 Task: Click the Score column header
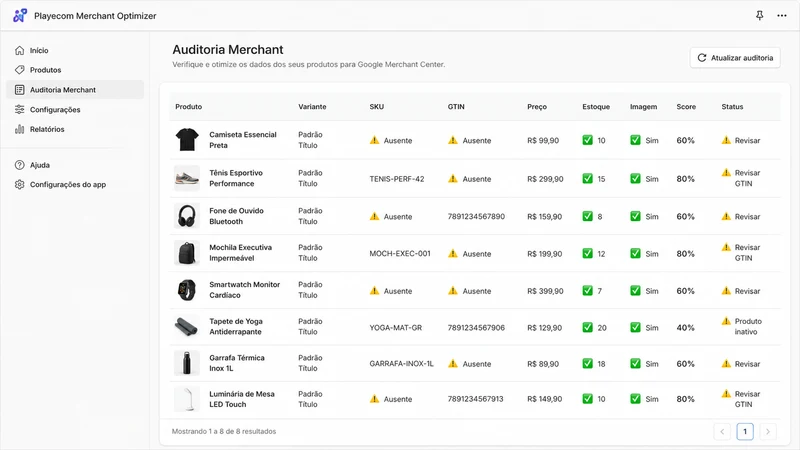(x=686, y=107)
